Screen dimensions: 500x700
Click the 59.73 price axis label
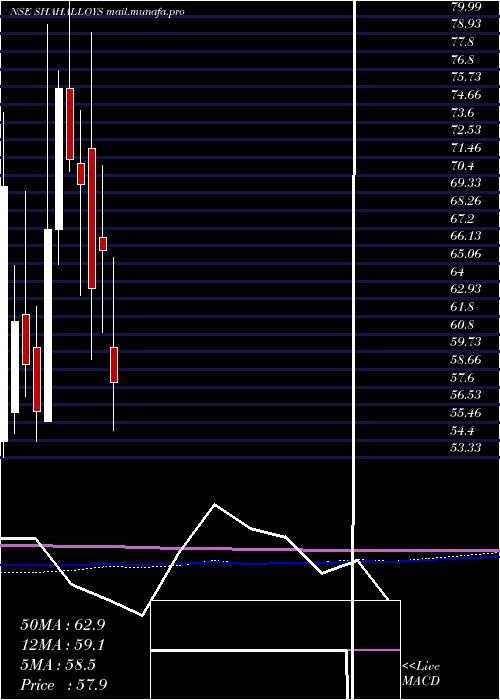[466, 342]
